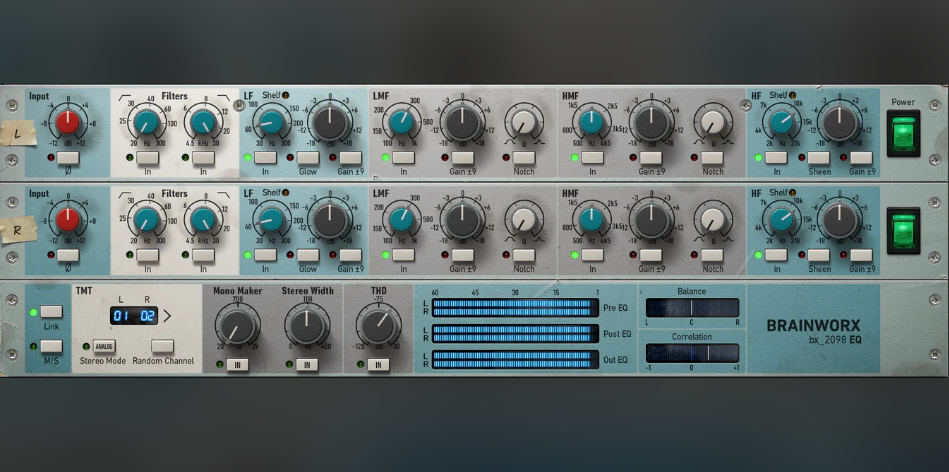Click the Random Channel button
This screenshot has width=949, height=472.
tap(162, 346)
